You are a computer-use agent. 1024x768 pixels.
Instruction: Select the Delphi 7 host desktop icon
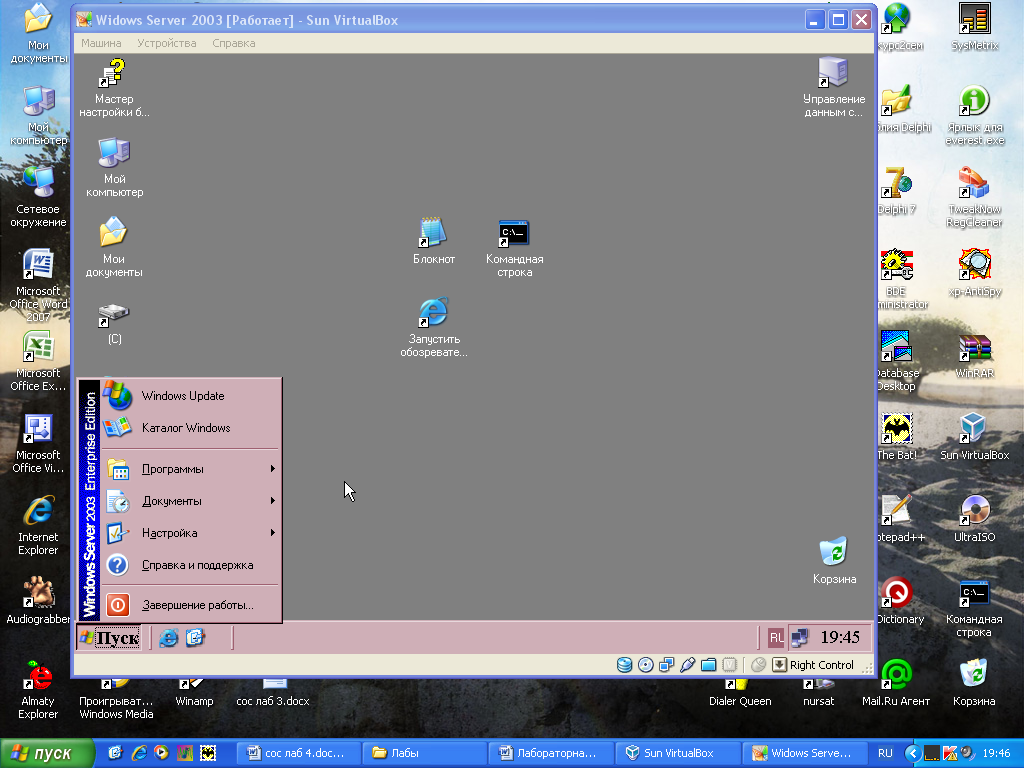(x=896, y=191)
